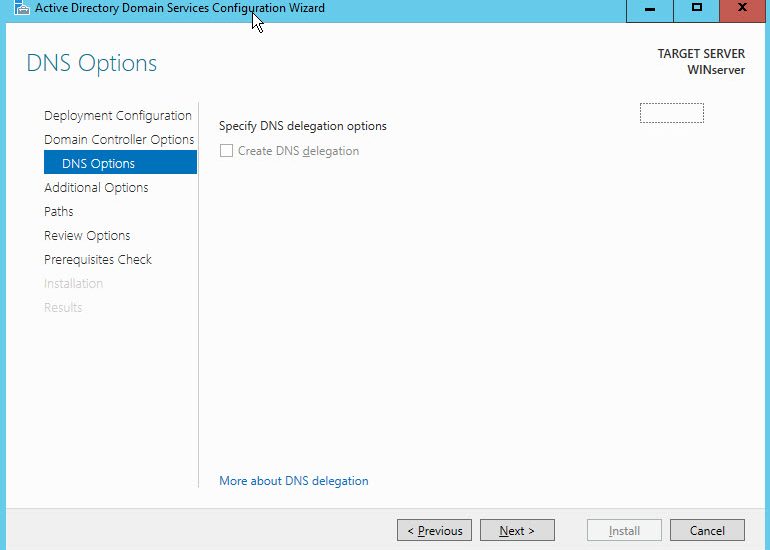Viewport: 770px width, 550px height.
Task: Jump to Additional Options step
Action: point(96,188)
